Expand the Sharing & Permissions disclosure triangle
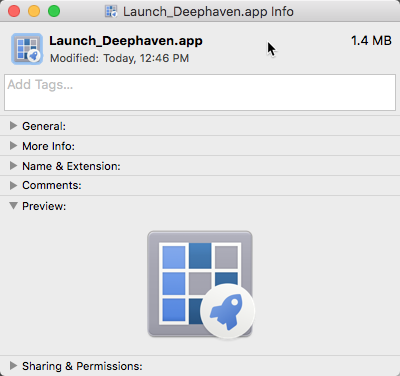 [13, 366]
